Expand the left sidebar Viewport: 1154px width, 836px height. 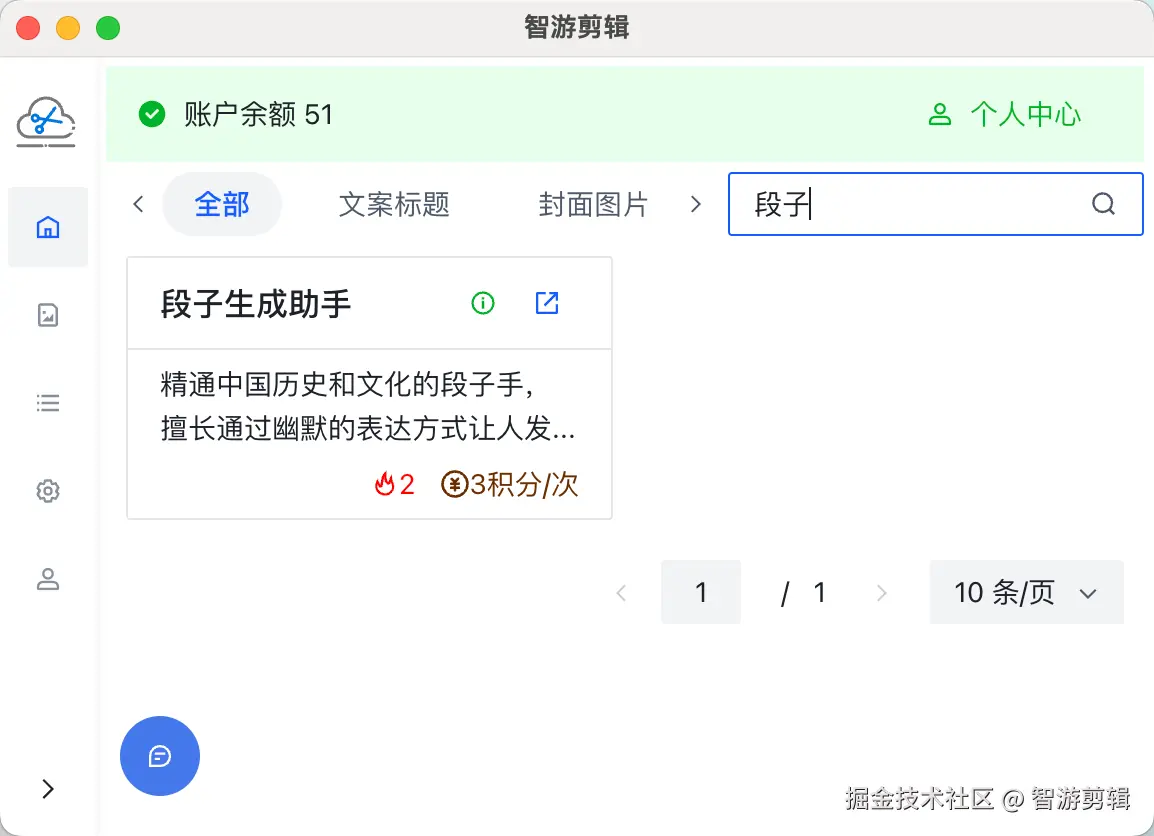pos(48,789)
